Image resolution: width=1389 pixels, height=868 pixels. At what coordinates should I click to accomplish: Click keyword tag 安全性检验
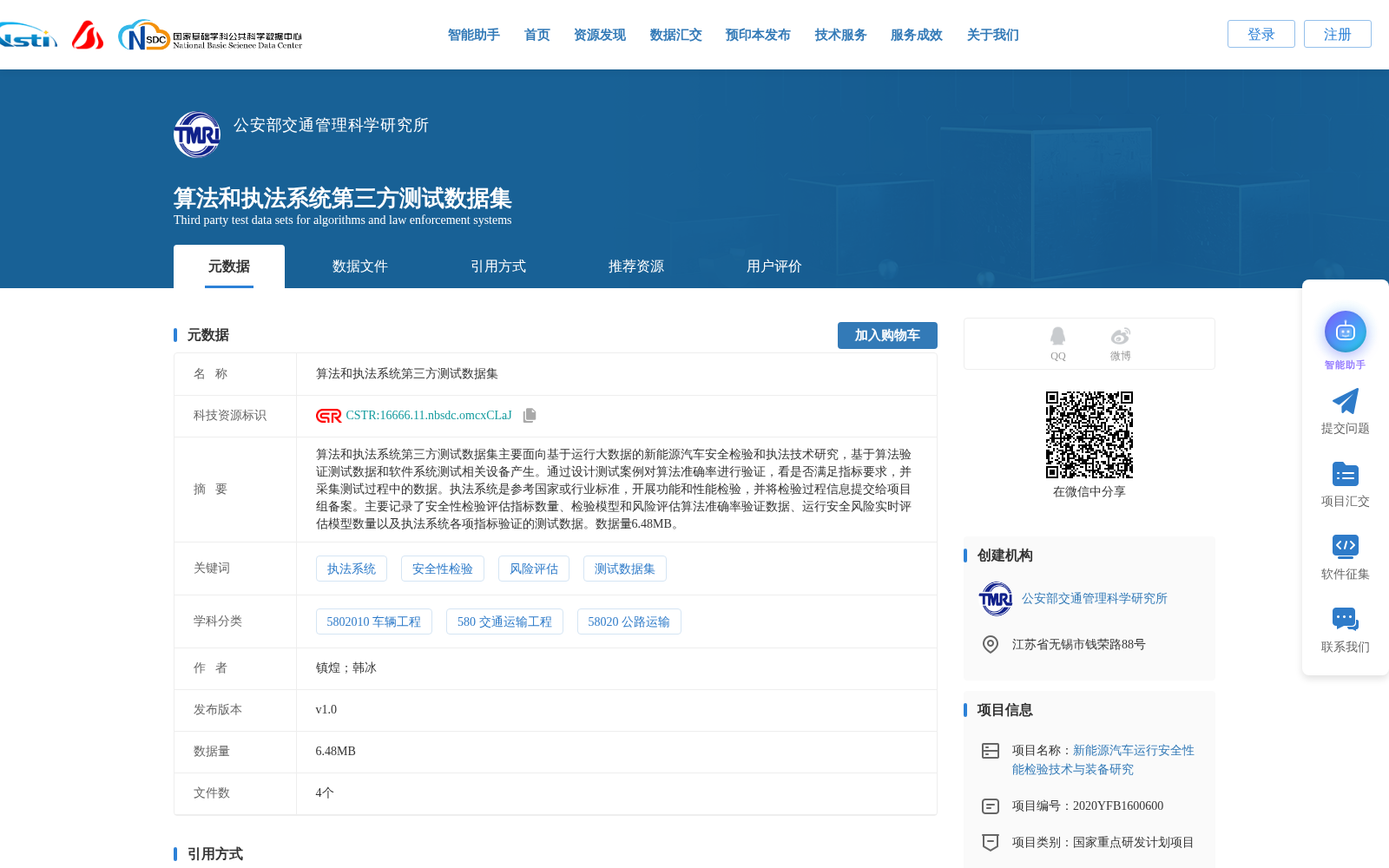(x=443, y=569)
